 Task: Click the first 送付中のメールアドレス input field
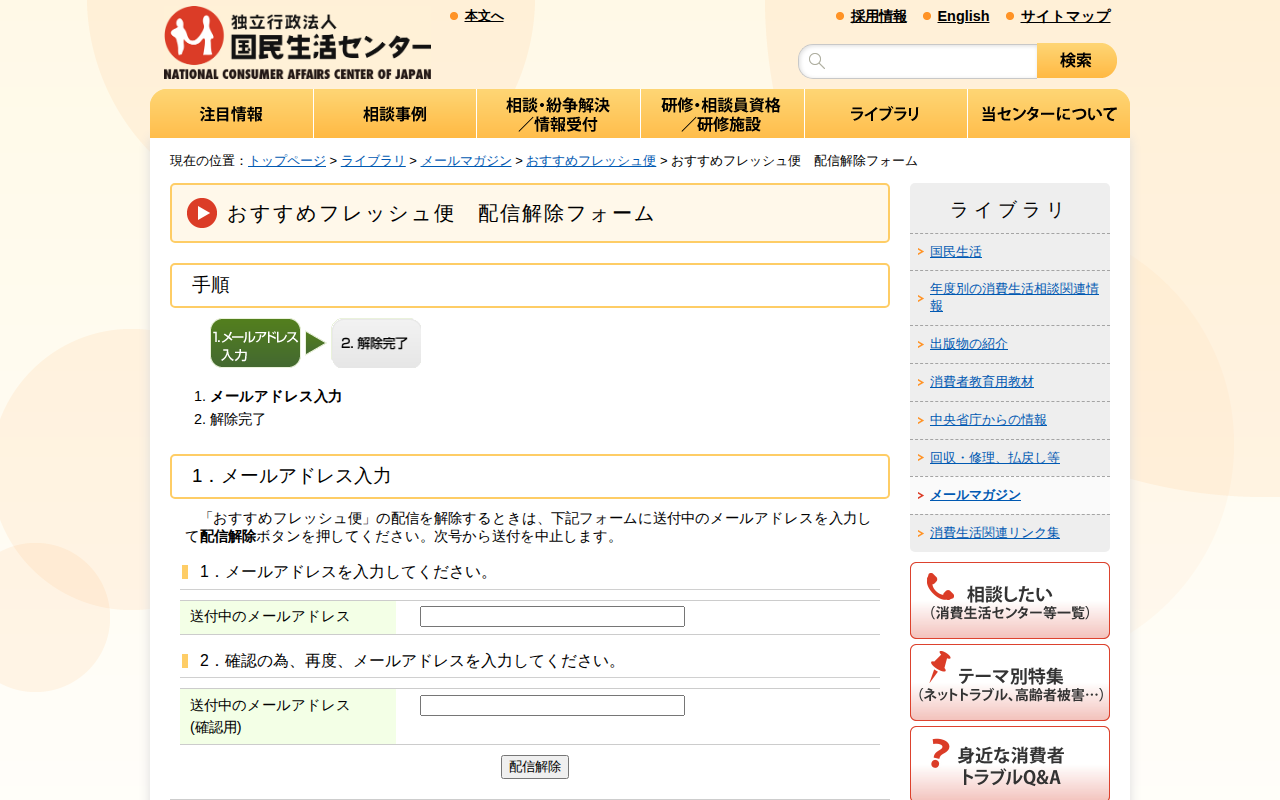552,617
